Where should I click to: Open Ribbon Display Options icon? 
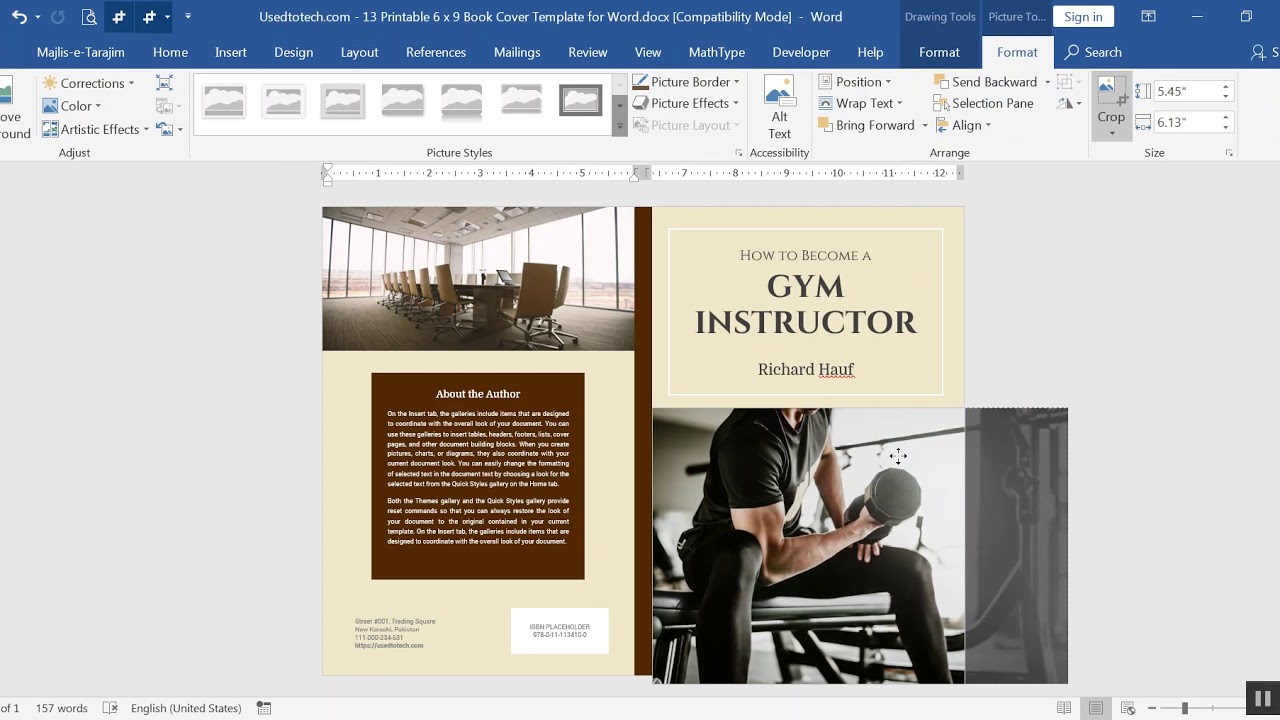[x=1149, y=17]
